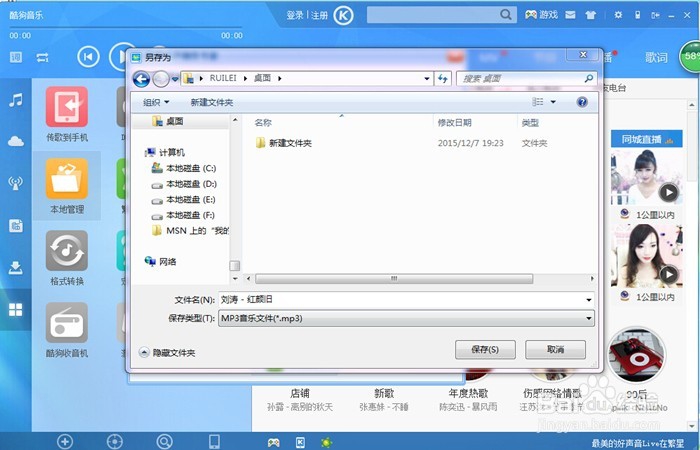Open the 保存类型 MP3 file type combo
Screen dimensions: 700x450
pyautogui.click(x=406, y=319)
